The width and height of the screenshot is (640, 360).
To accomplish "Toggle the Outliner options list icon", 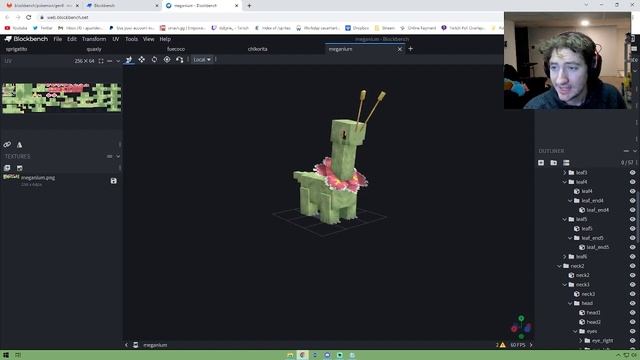I will click(x=566, y=163).
